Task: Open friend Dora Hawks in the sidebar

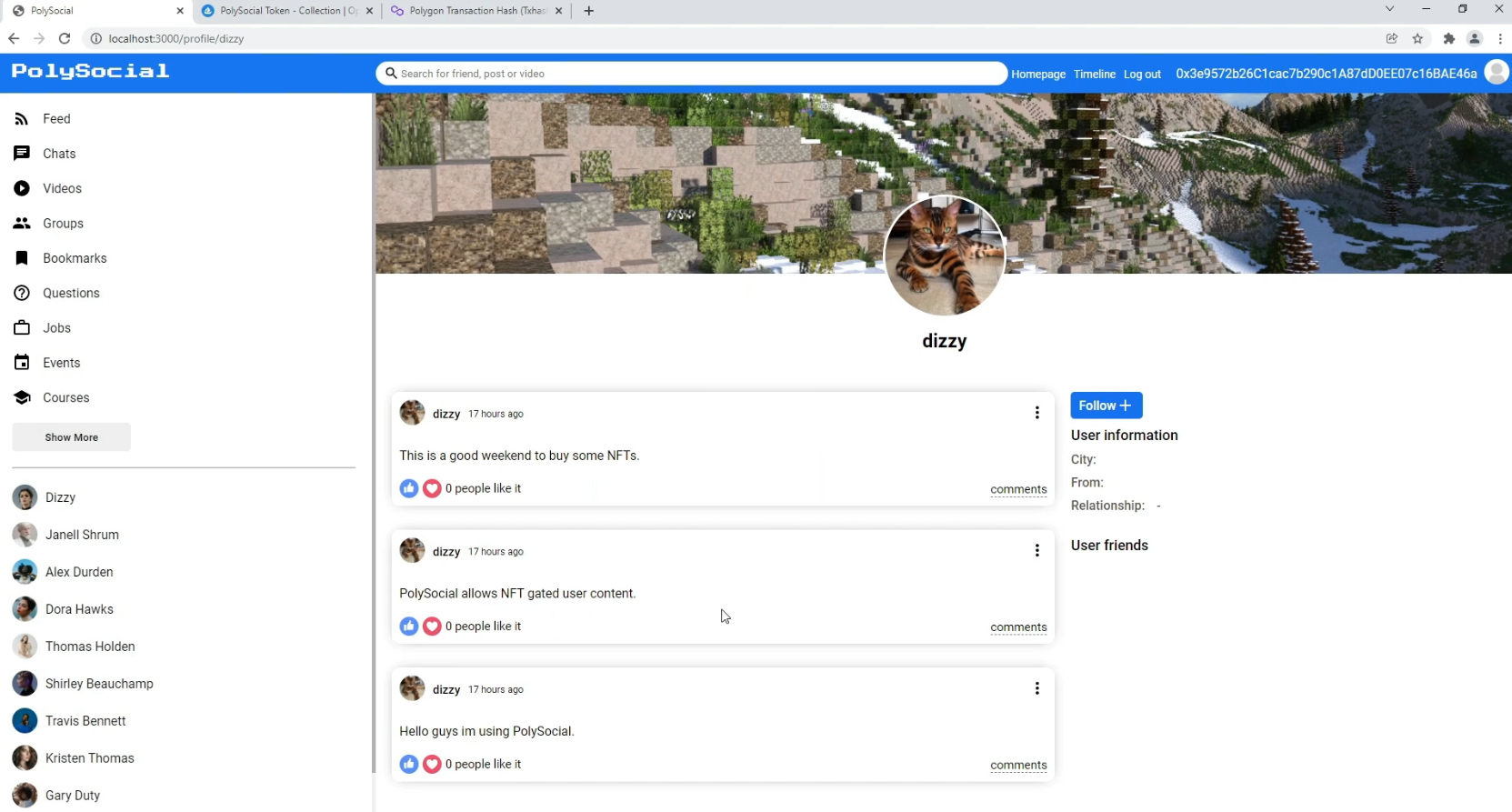Action: pos(64,609)
